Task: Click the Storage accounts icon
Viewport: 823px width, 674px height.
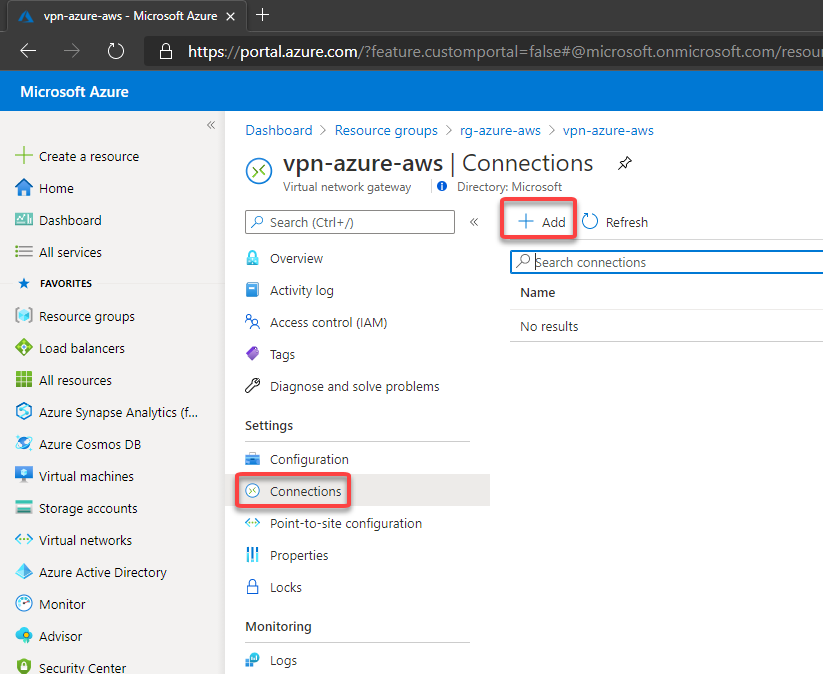Action: click(x=24, y=508)
